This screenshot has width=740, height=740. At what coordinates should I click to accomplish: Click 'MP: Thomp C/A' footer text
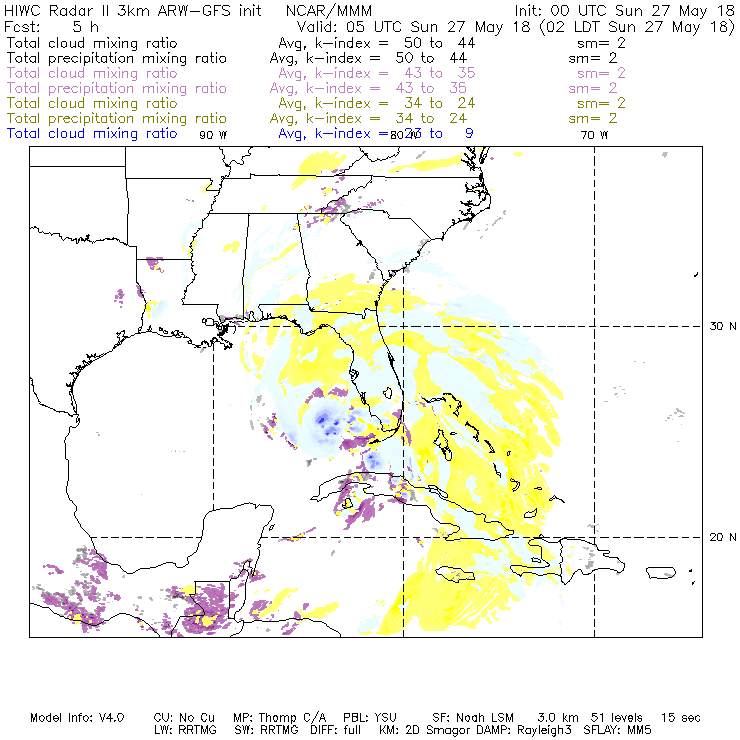[279, 718]
